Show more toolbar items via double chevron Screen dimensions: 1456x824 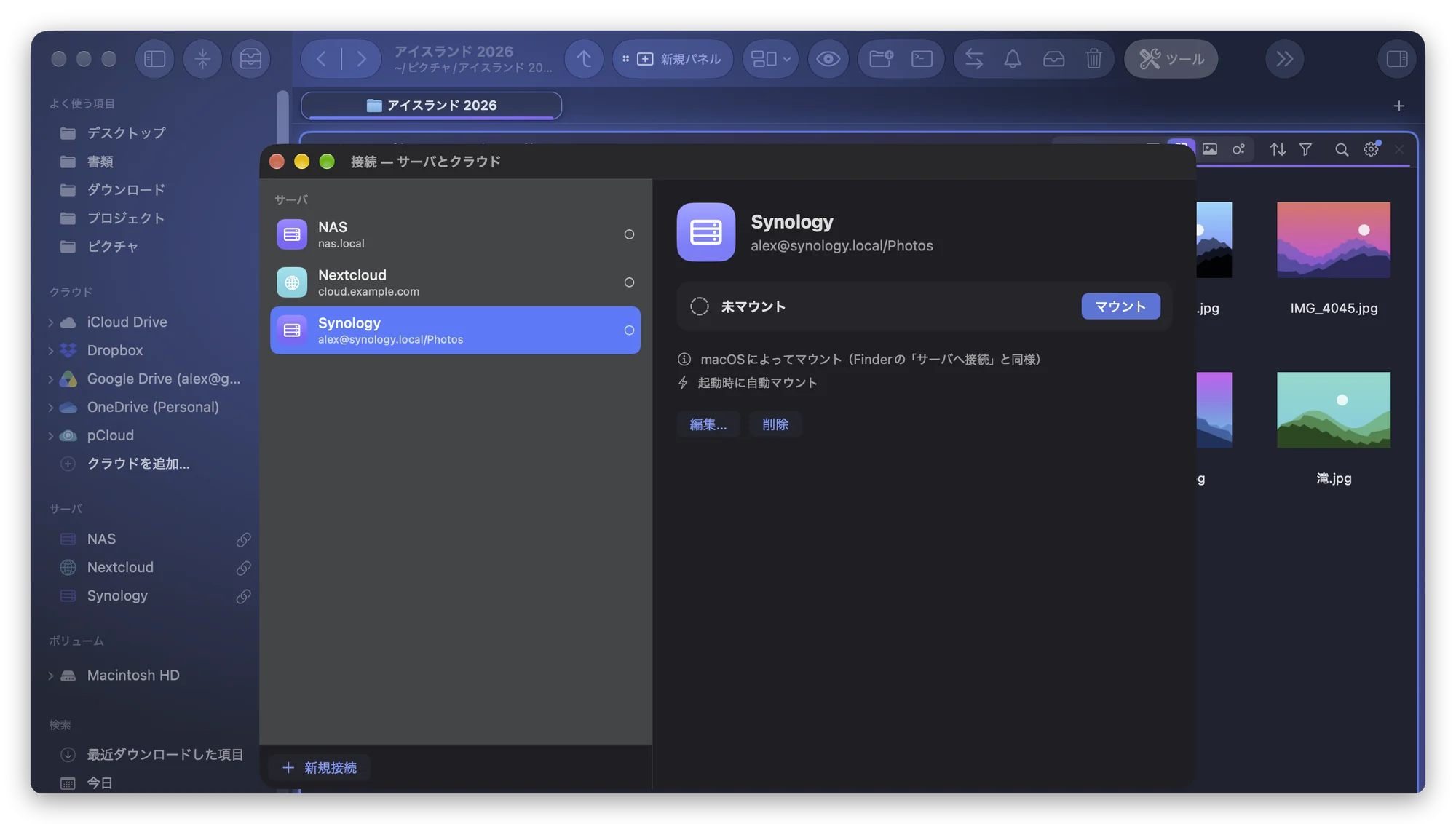[1284, 59]
